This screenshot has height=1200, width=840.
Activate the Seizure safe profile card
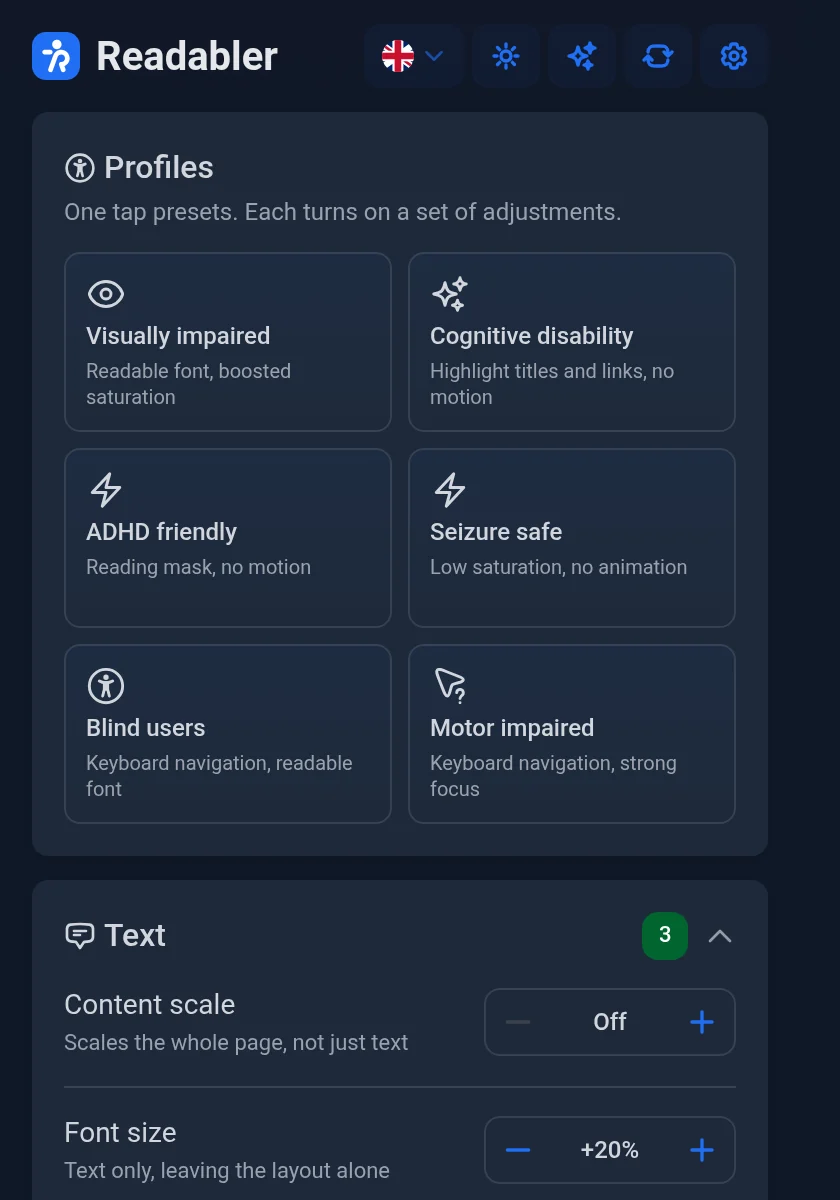coord(572,538)
